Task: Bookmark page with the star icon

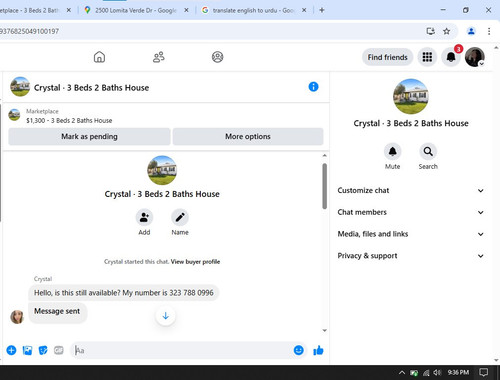Action: 446,31
